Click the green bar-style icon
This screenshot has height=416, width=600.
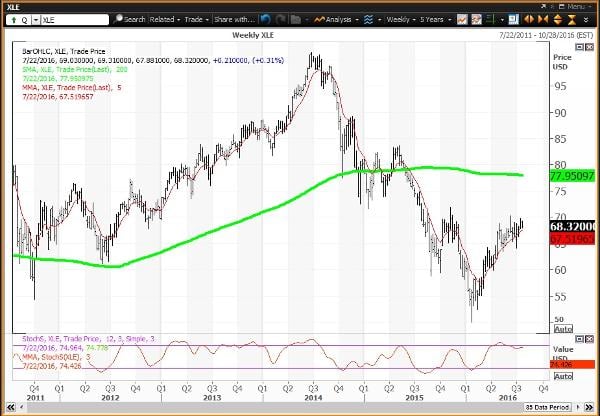click(491, 19)
